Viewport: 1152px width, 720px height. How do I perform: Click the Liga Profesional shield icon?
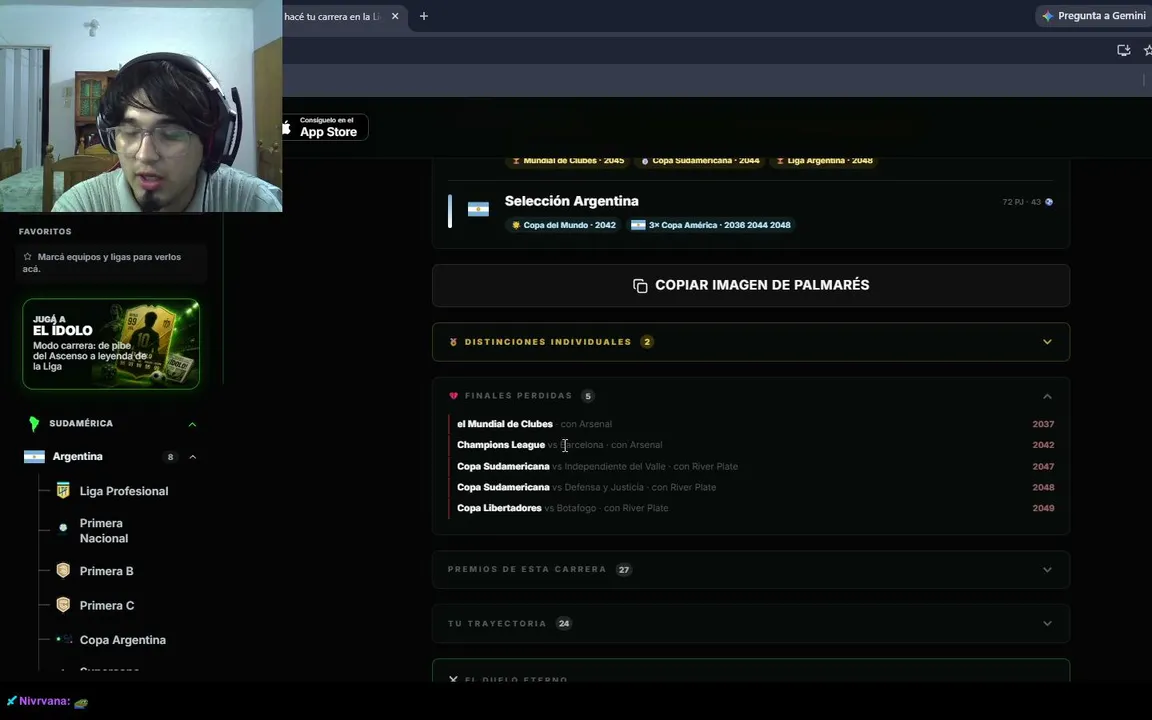click(x=63, y=491)
